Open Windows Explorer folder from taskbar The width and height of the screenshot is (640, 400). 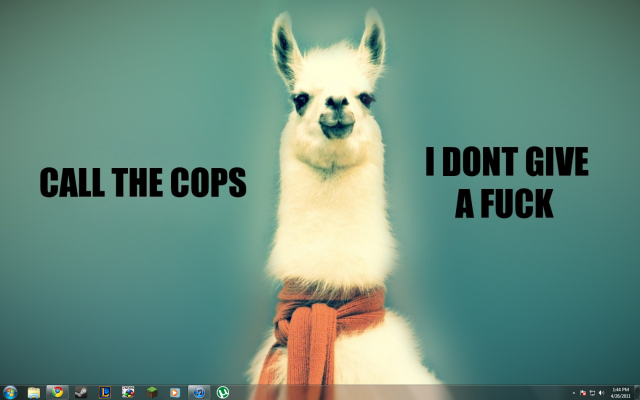pos(34,392)
